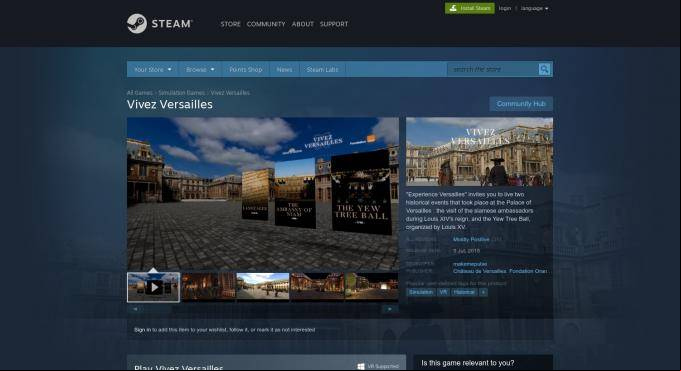Go to Points Shop tab
681x371 pixels.
tap(245, 70)
